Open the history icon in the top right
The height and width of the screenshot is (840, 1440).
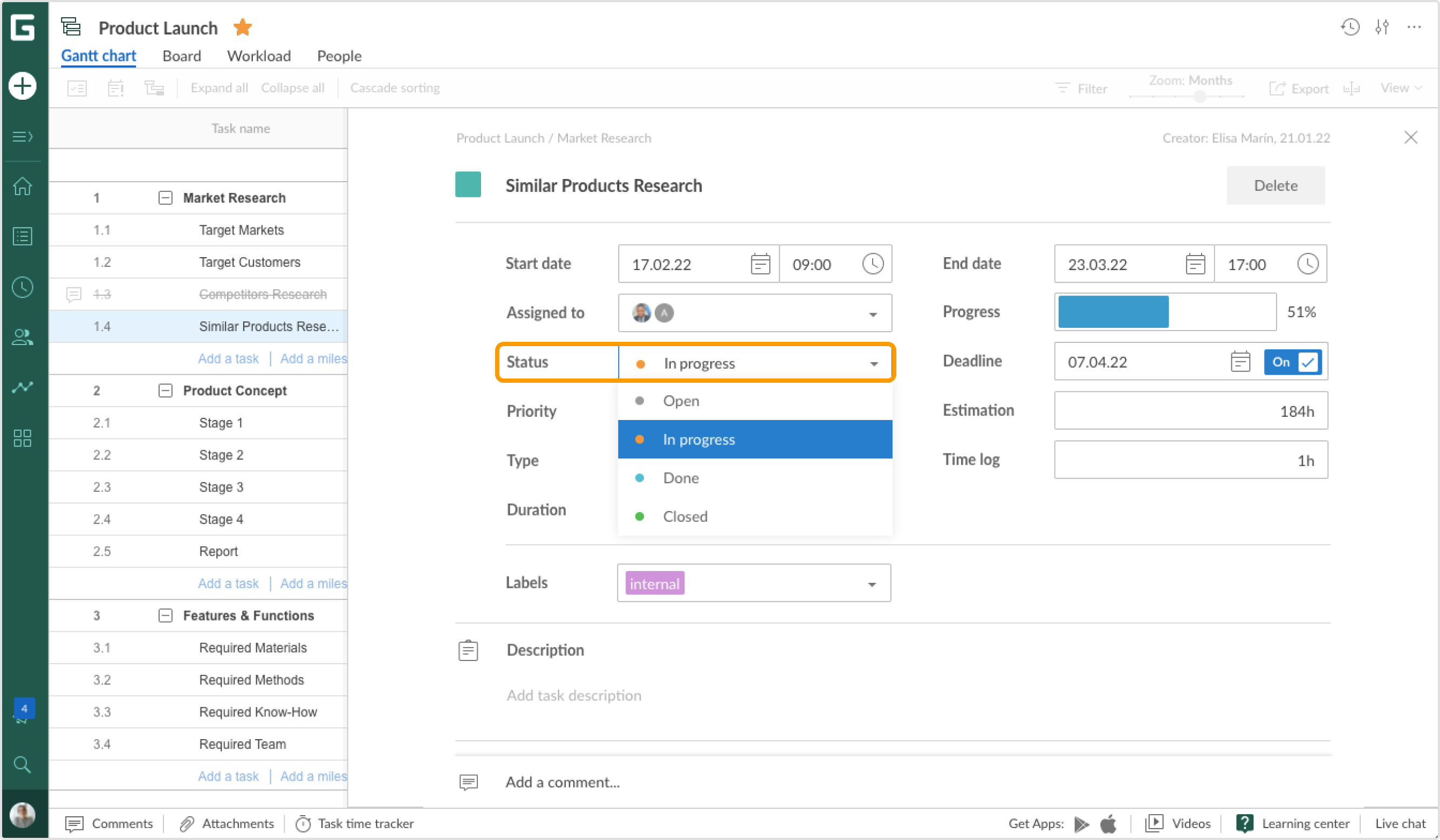coord(1350,27)
